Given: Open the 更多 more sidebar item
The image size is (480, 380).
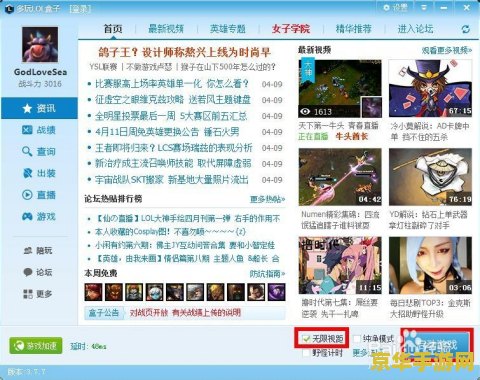Looking at the screenshot, I should click(39, 294).
